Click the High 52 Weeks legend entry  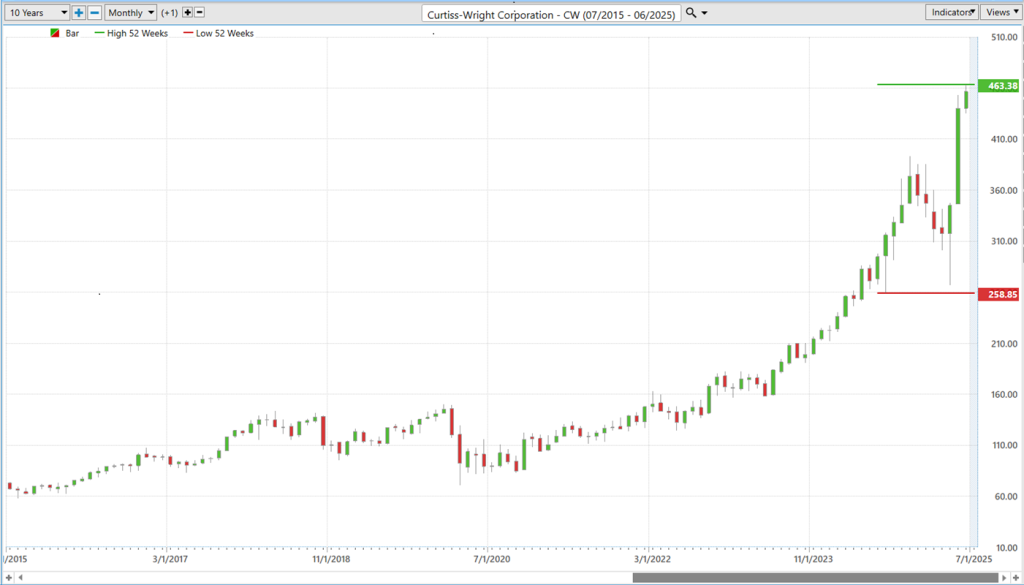pyautogui.click(x=131, y=33)
